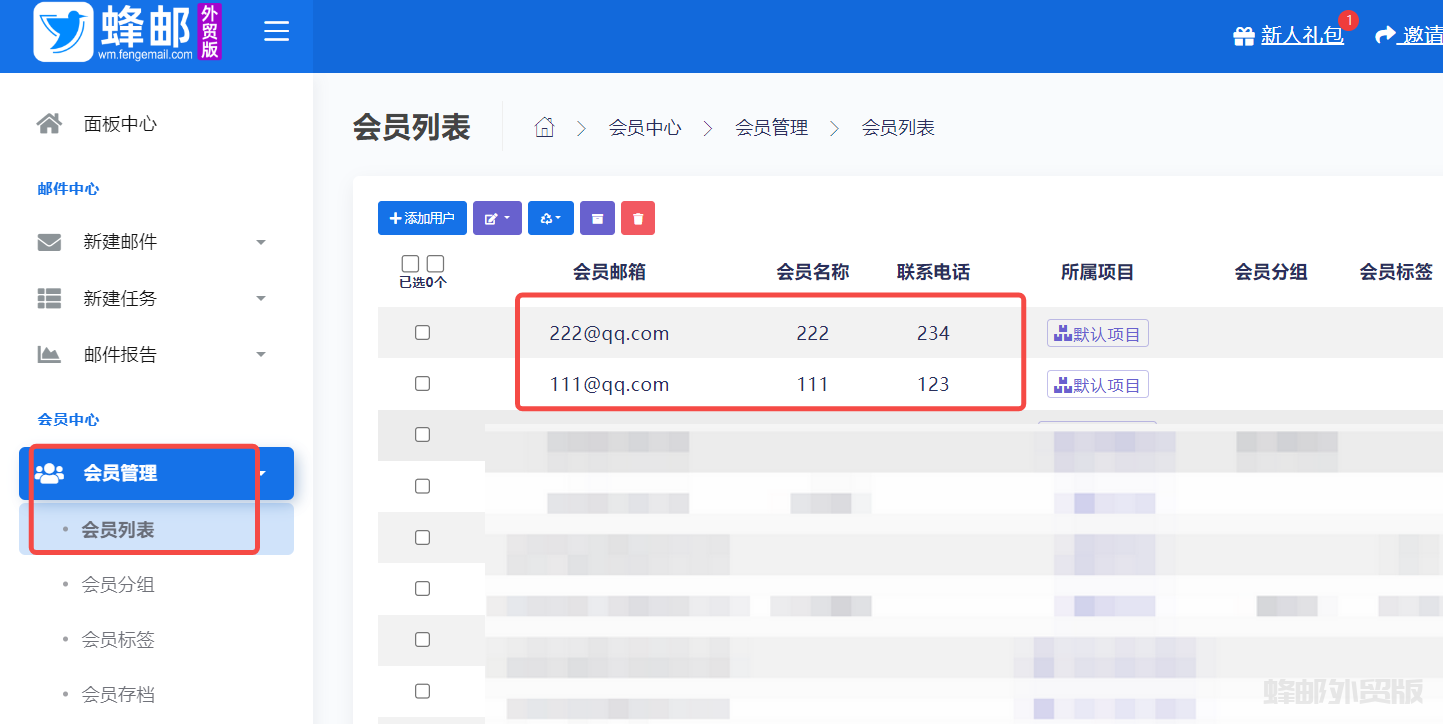Open the purple edit dropdown button
The image size is (1443, 724).
tap(497, 218)
